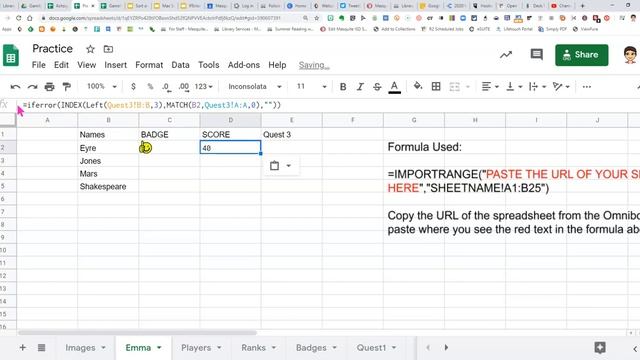Move document with folder icon
640x360 pixels.
pyautogui.click(x=108, y=49)
